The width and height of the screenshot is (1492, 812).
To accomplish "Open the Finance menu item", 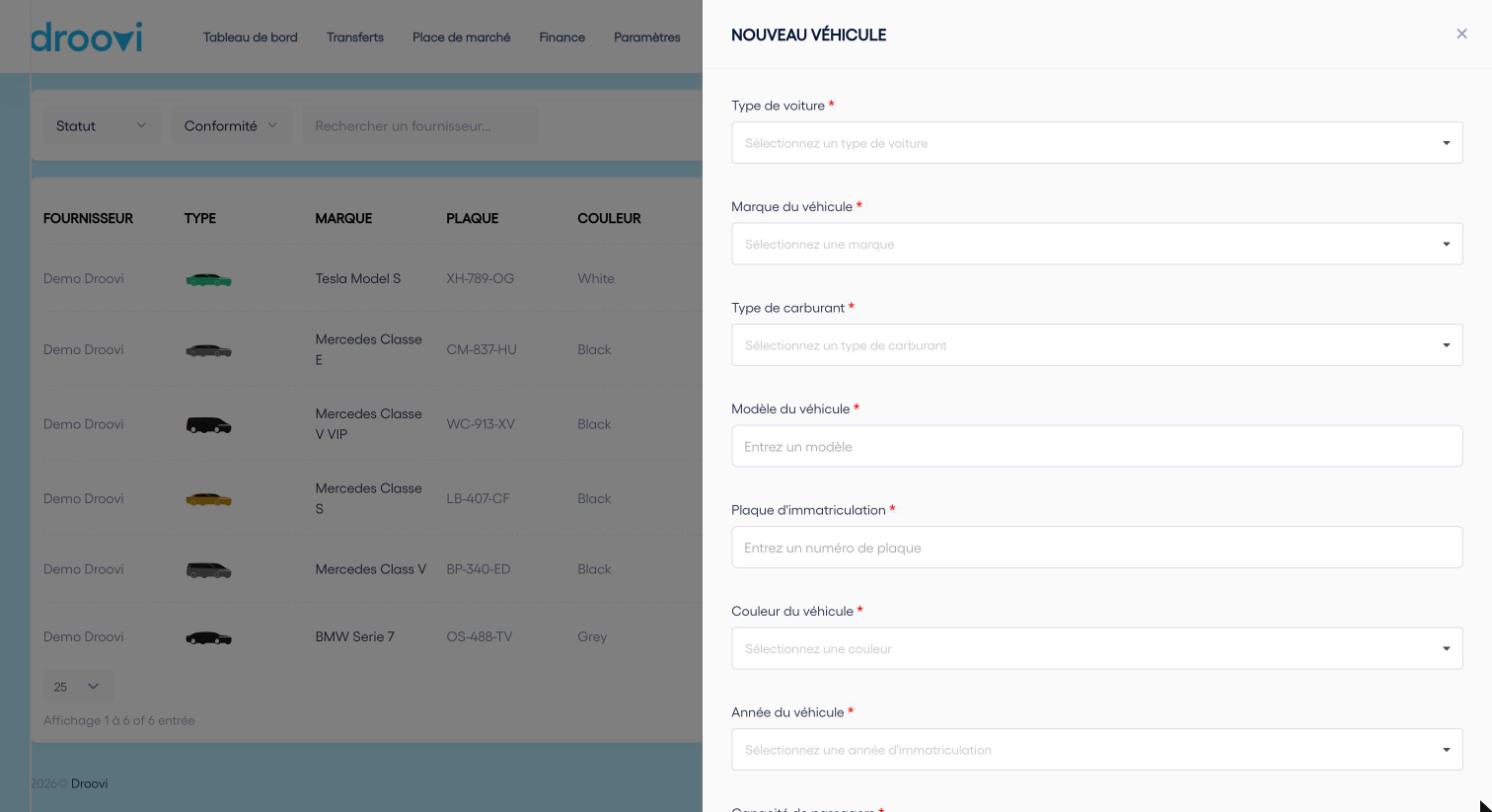I will tap(562, 37).
